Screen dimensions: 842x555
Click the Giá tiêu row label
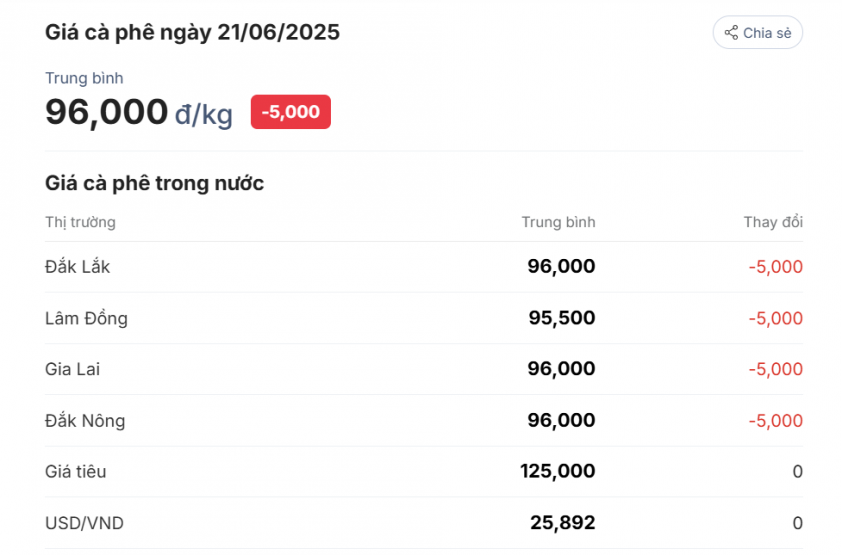point(75,471)
